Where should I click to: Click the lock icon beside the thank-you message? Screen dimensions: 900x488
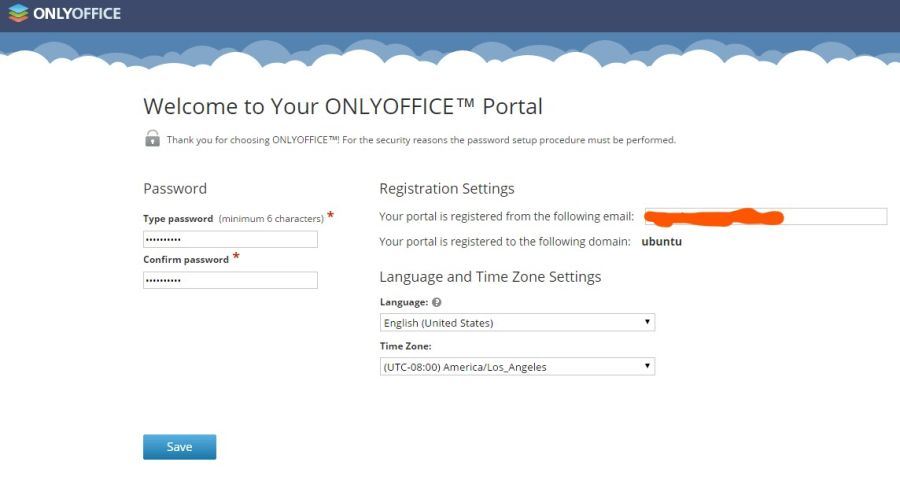[x=152, y=138]
